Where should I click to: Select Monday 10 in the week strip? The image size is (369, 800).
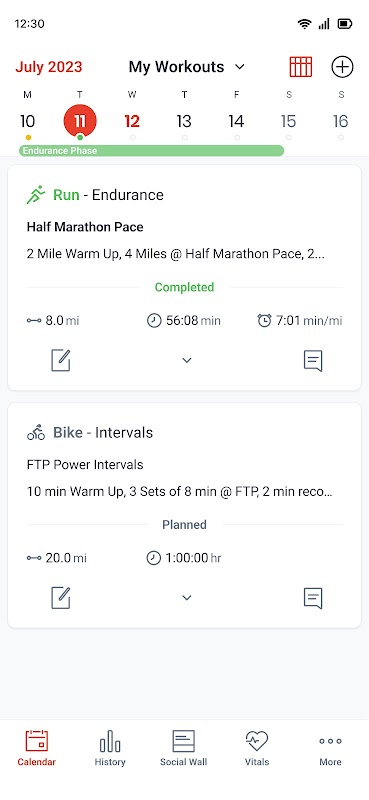click(27, 121)
